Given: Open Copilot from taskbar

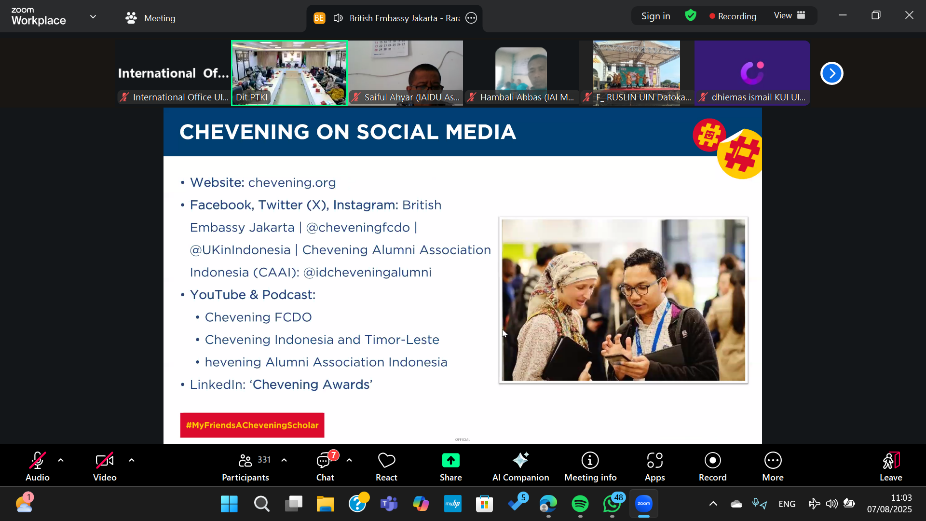Looking at the screenshot, I should 420,504.
